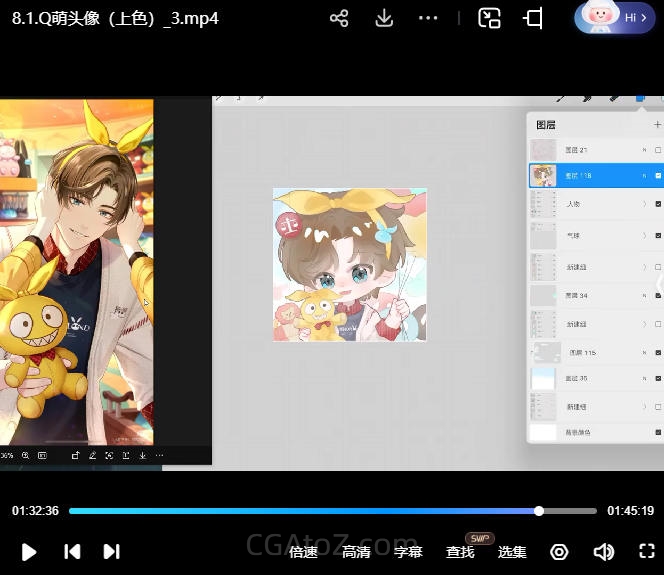Toggle visibility checkbox for 气球 layer
This screenshot has width=664, height=575.
658,236
